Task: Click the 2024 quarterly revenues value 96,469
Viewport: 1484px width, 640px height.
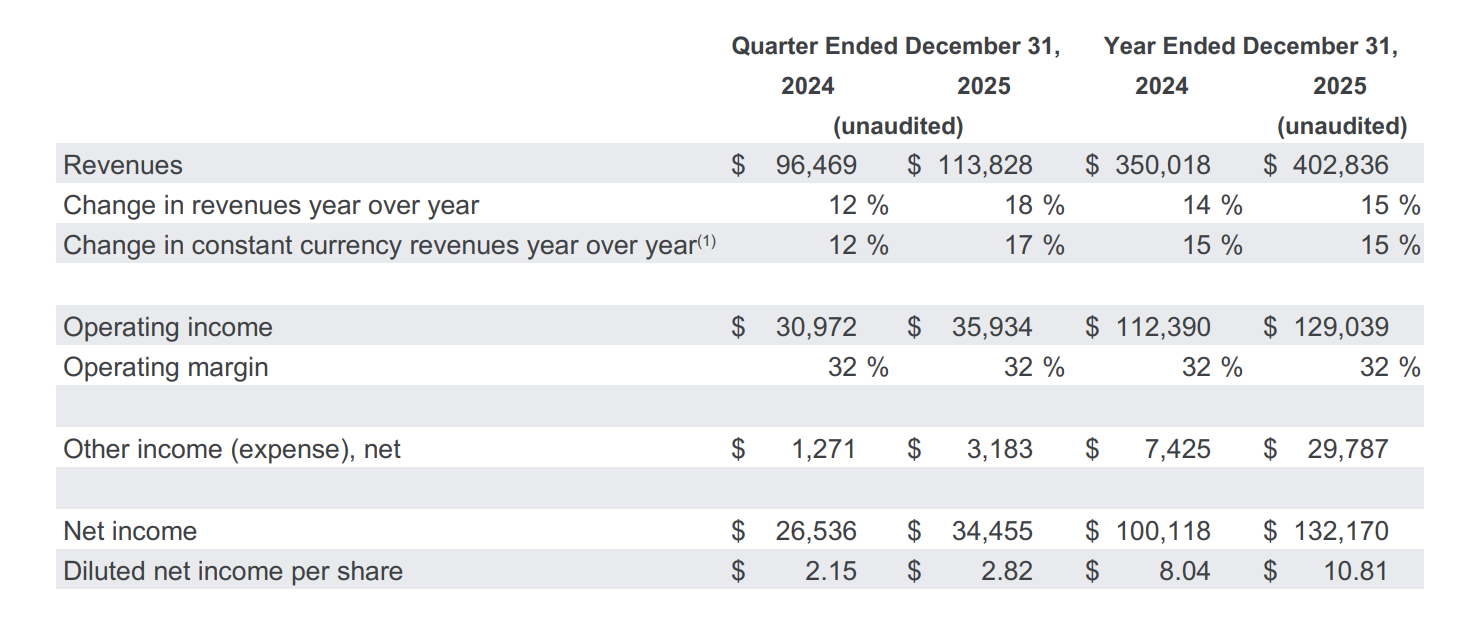Action: click(x=816, y=165)
